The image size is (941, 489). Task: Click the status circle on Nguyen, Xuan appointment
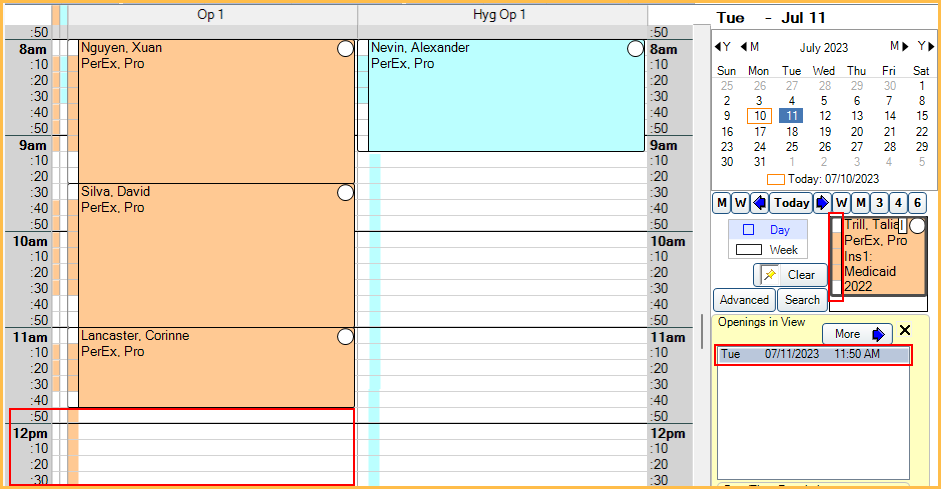click(x=346, y=49)
